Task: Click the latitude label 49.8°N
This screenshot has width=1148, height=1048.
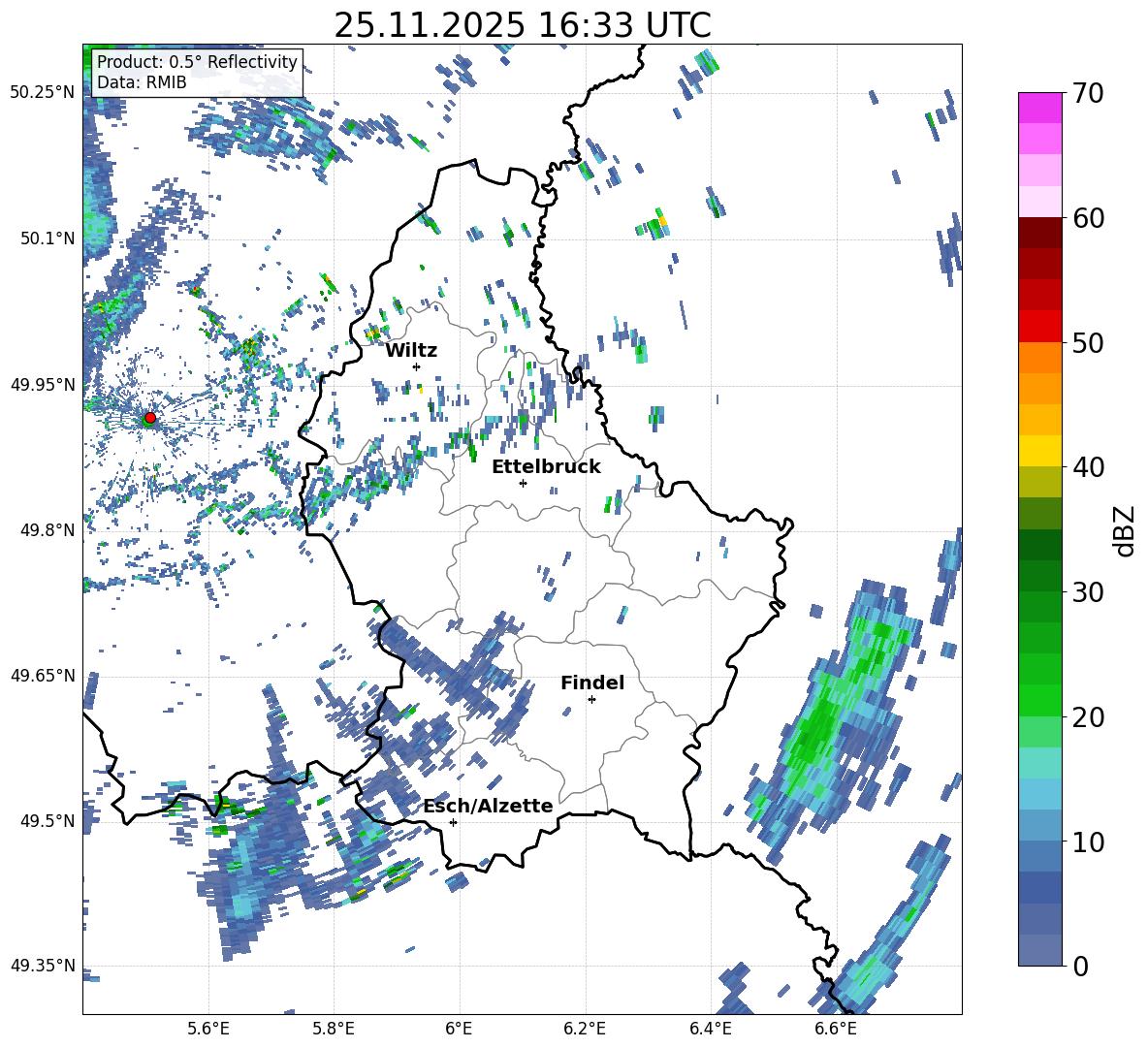Action: coord(47,529)
